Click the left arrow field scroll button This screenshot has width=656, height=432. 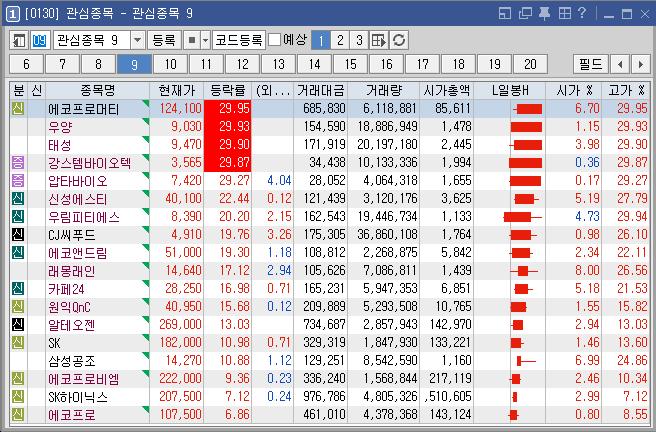620,64
